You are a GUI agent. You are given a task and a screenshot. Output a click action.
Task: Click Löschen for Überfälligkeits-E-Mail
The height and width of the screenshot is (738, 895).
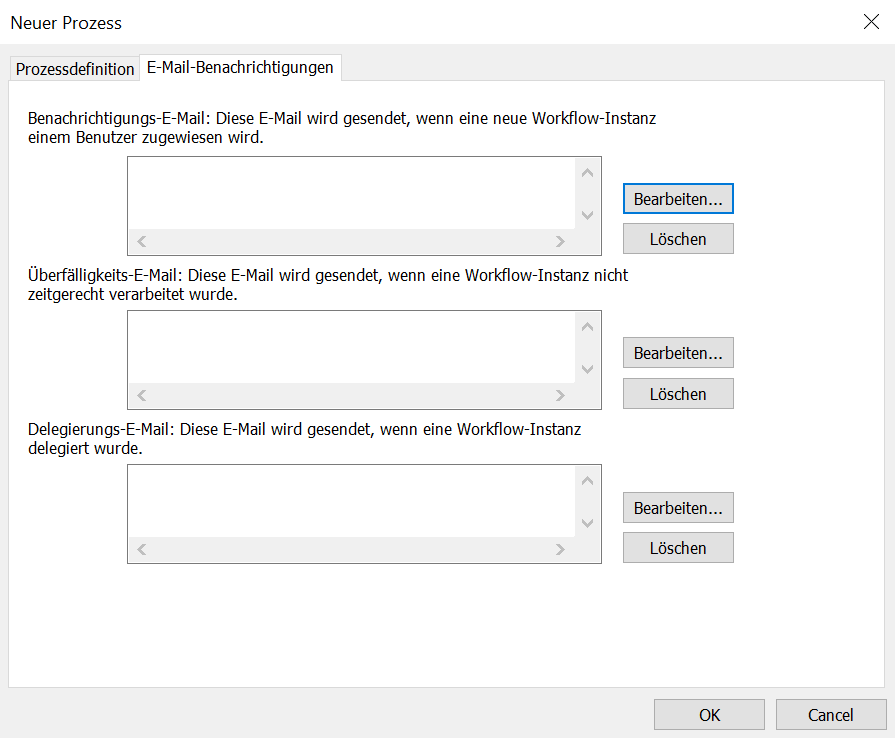click(x=678, y=394)
